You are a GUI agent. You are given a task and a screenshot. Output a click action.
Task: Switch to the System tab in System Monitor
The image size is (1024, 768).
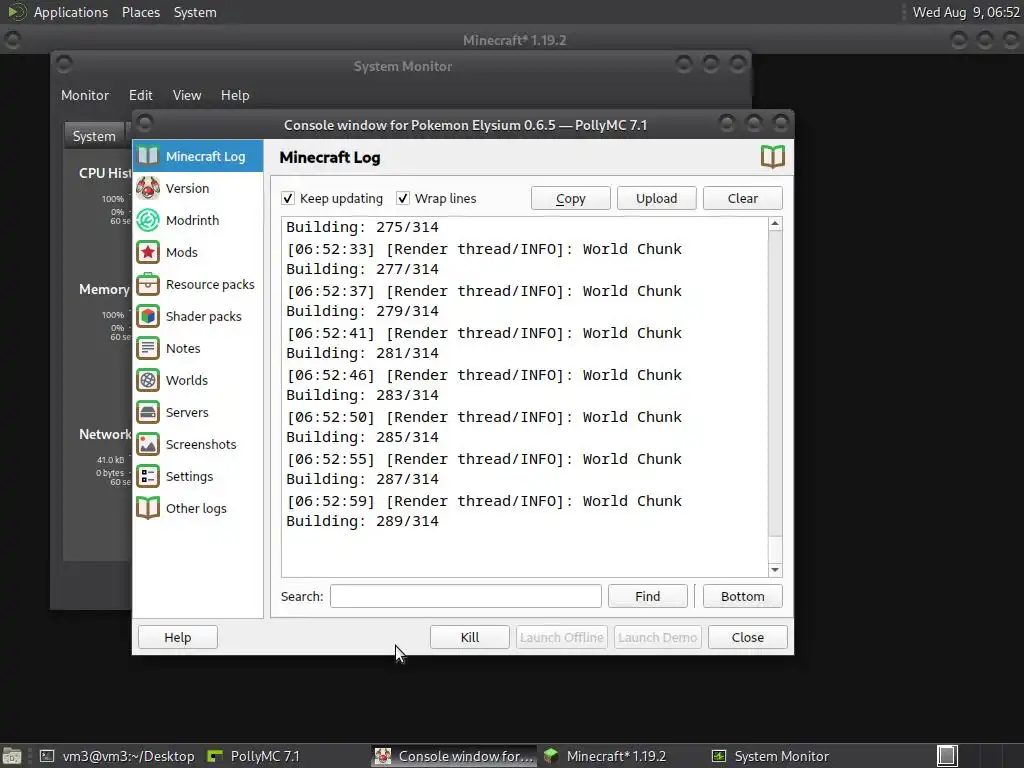(94, 136)
